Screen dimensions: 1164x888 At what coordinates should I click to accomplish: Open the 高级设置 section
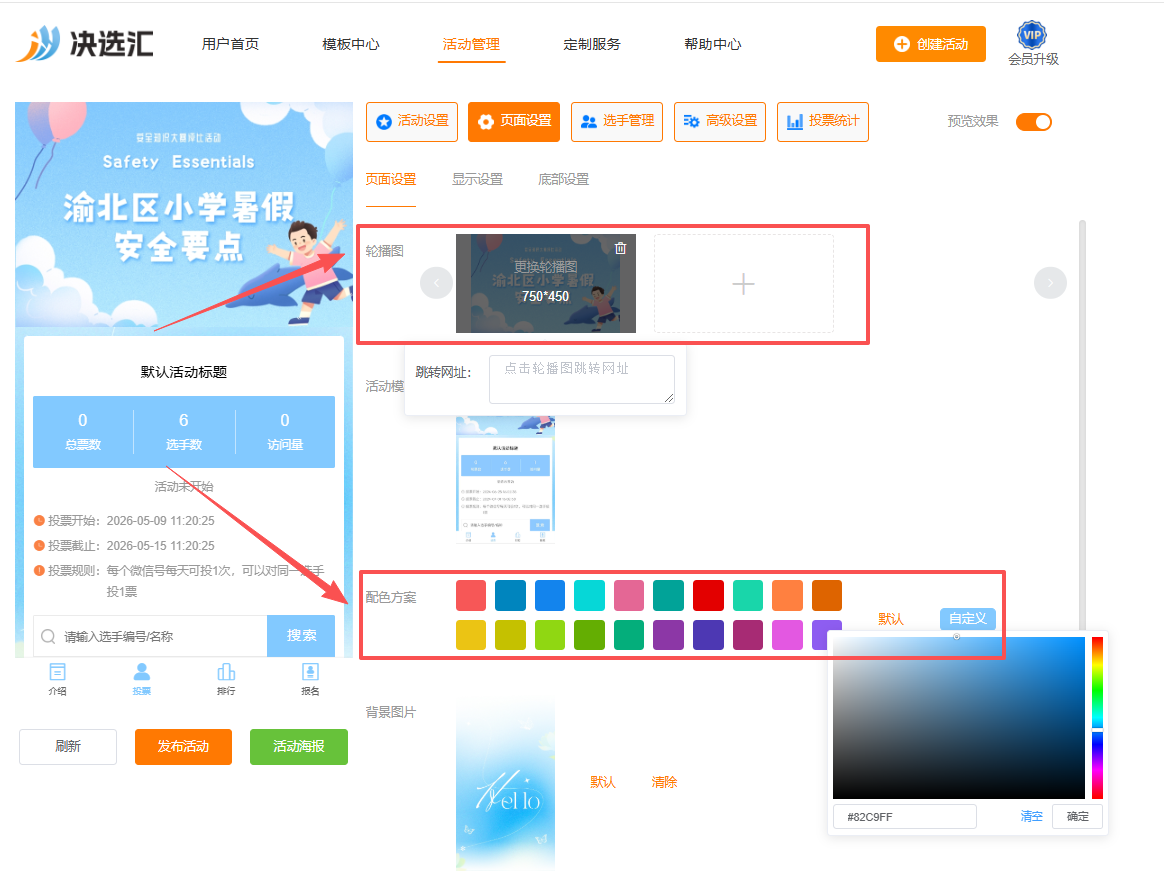point(720,122)
